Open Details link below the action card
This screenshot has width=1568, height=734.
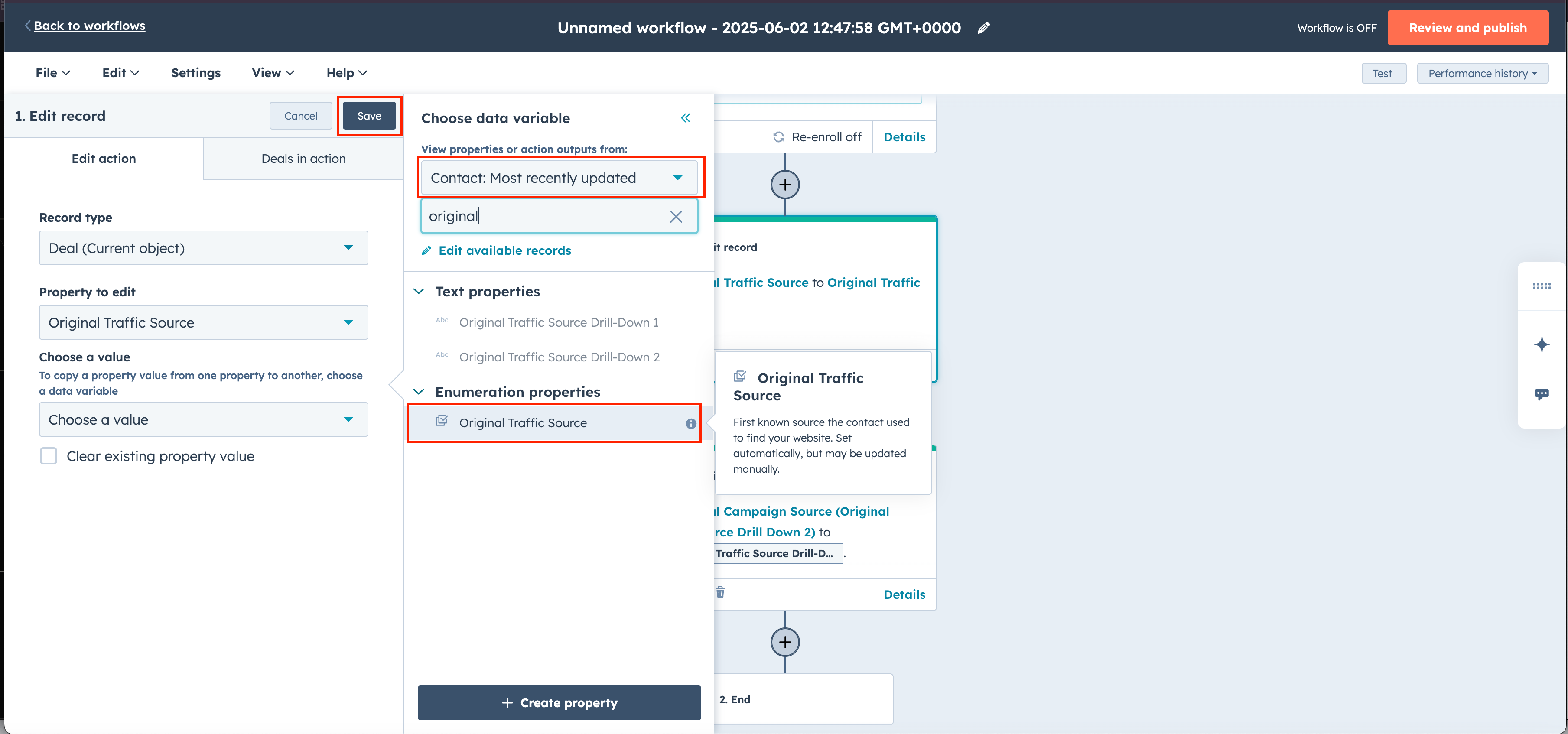pos(904,594)
